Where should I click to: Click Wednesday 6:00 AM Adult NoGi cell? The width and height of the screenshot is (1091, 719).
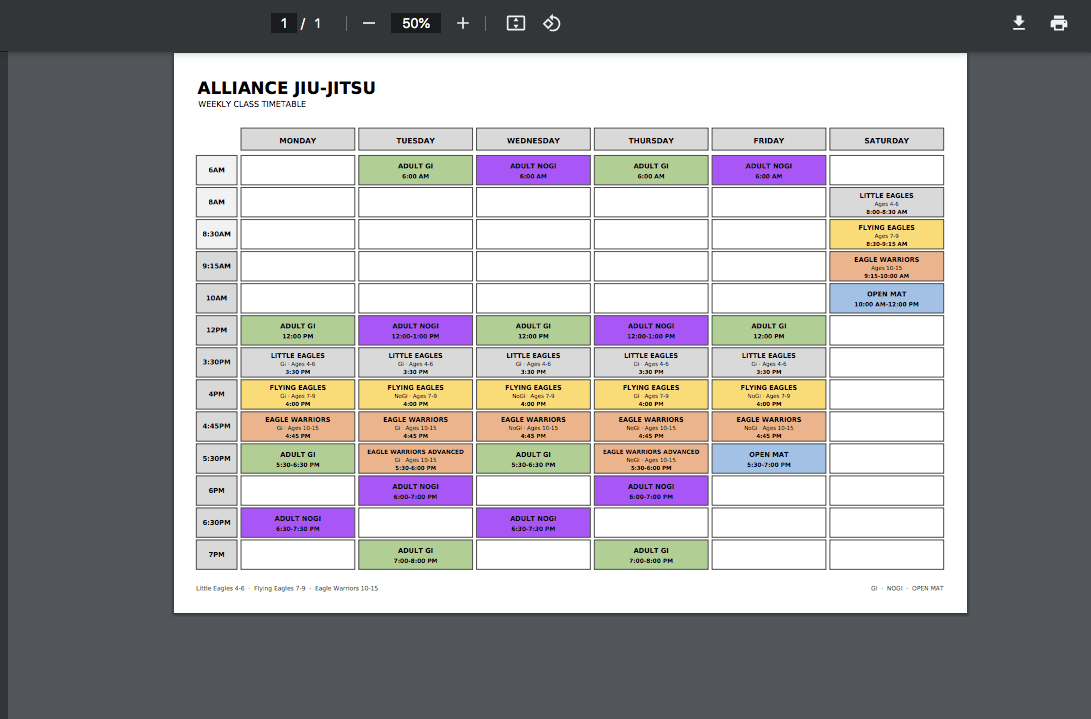coord(533,170)
